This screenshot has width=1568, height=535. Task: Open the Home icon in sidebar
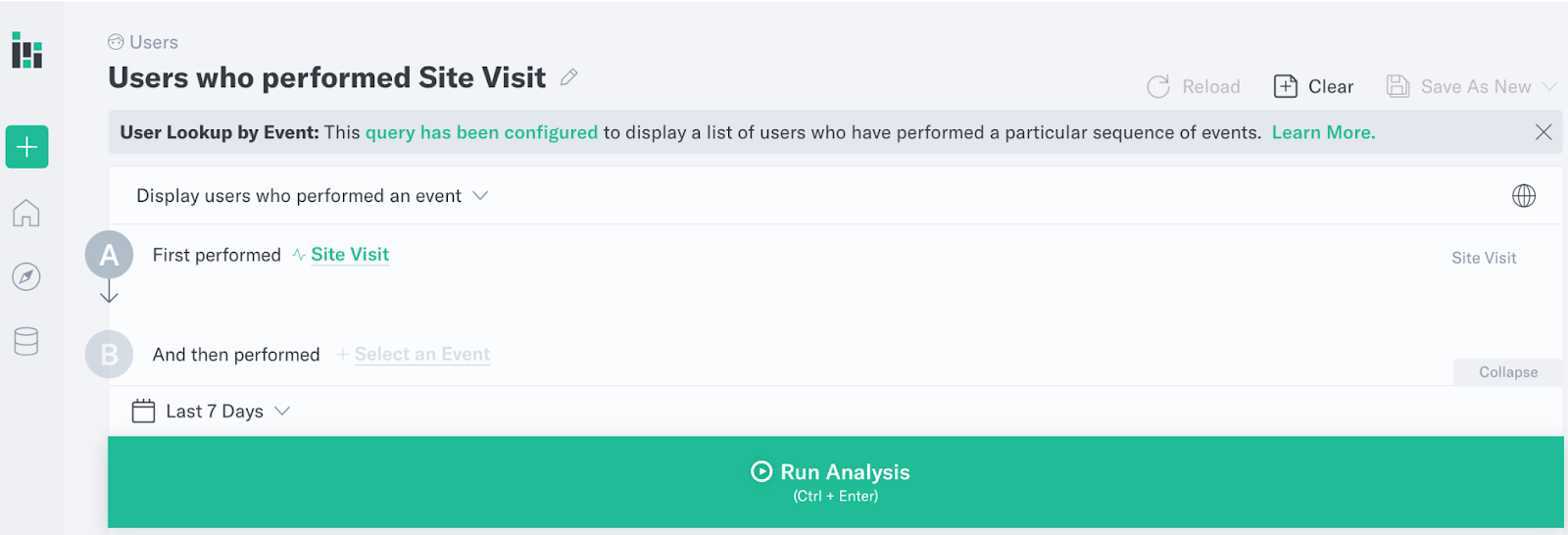coord(26,213)
